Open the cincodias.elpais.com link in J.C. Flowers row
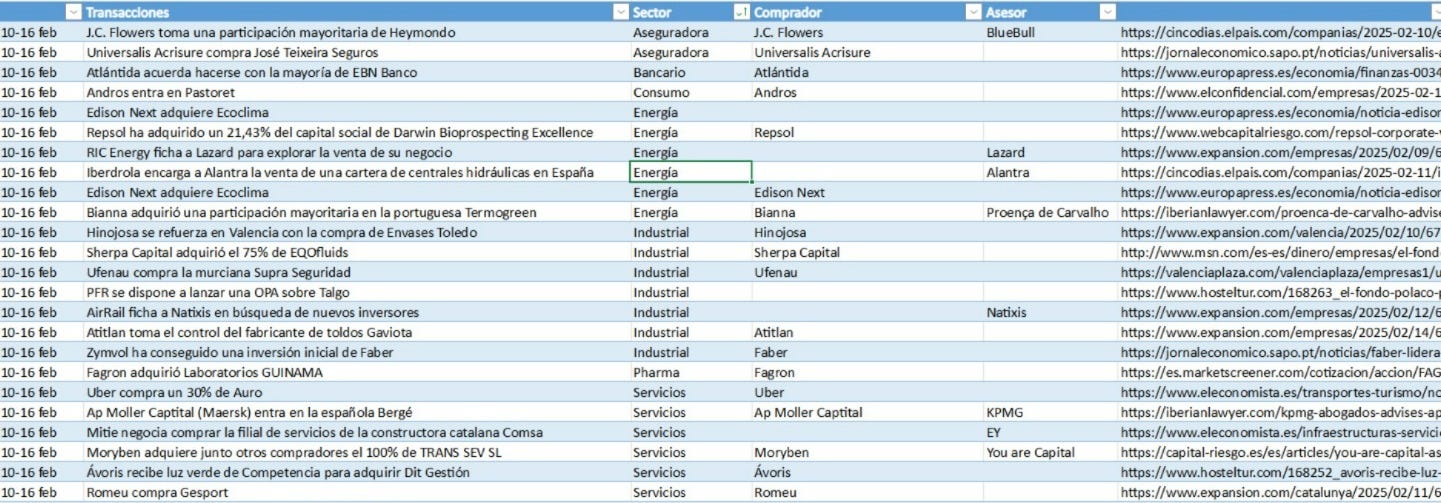This screenshot has width=1441, height=503. [x=1280, y=32]
